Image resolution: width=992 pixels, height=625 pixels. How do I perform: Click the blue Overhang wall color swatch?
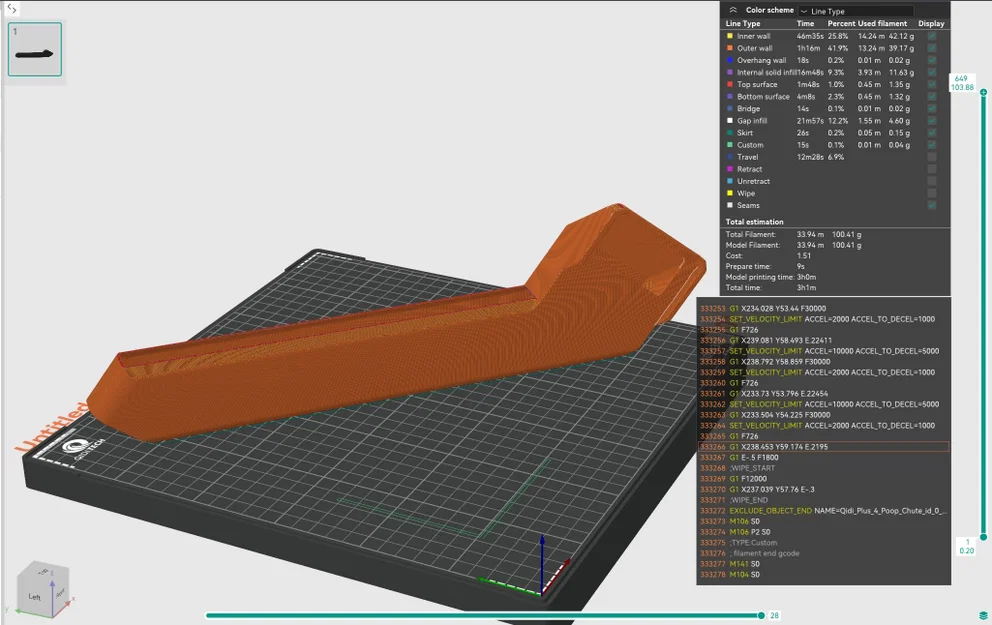[x=729, y=60]
